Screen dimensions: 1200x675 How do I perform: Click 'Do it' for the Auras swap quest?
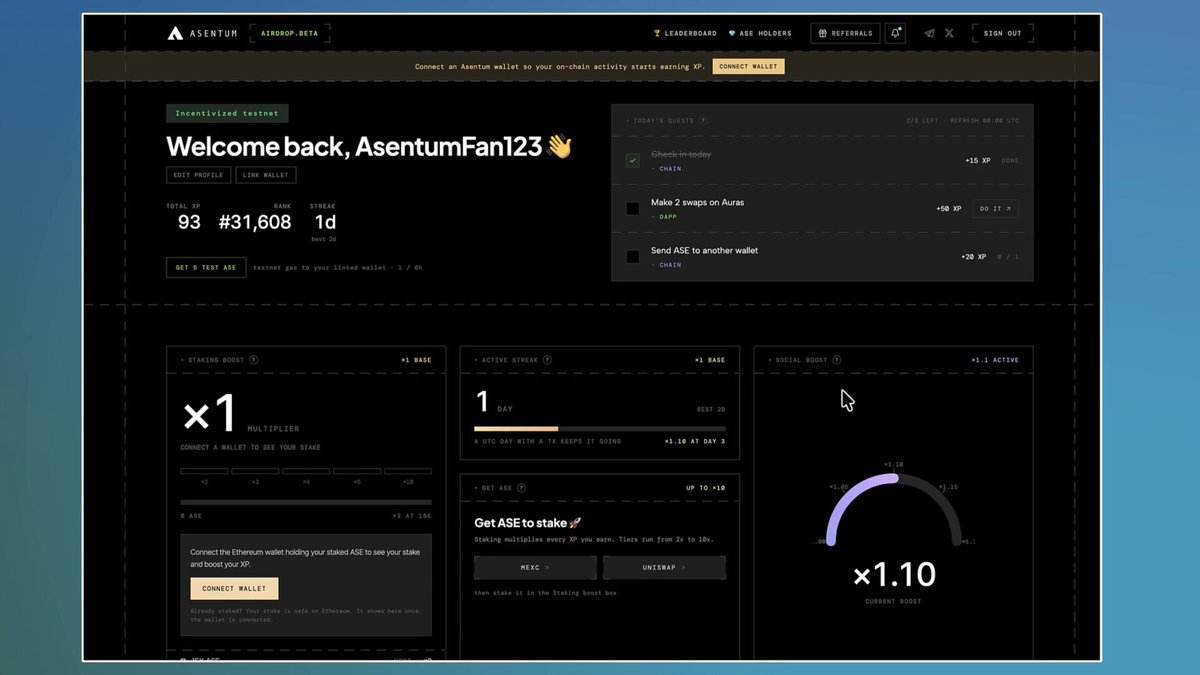click(x=996, y=209)
